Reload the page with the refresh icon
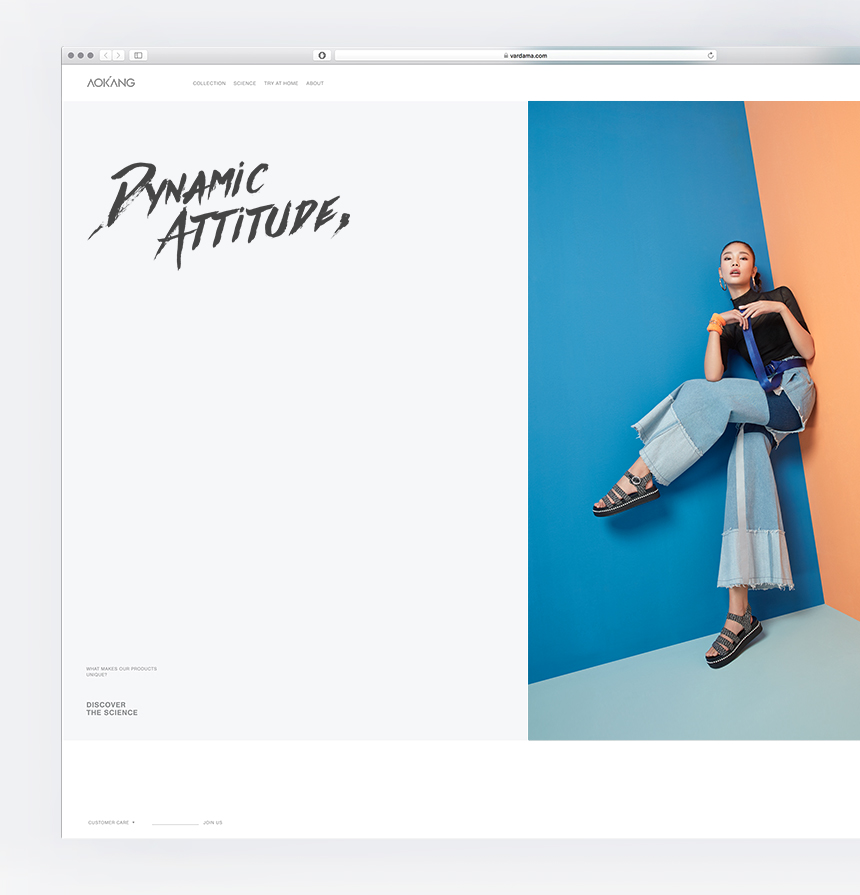Viewport: 860px width, 895px height. pos(710,55)
